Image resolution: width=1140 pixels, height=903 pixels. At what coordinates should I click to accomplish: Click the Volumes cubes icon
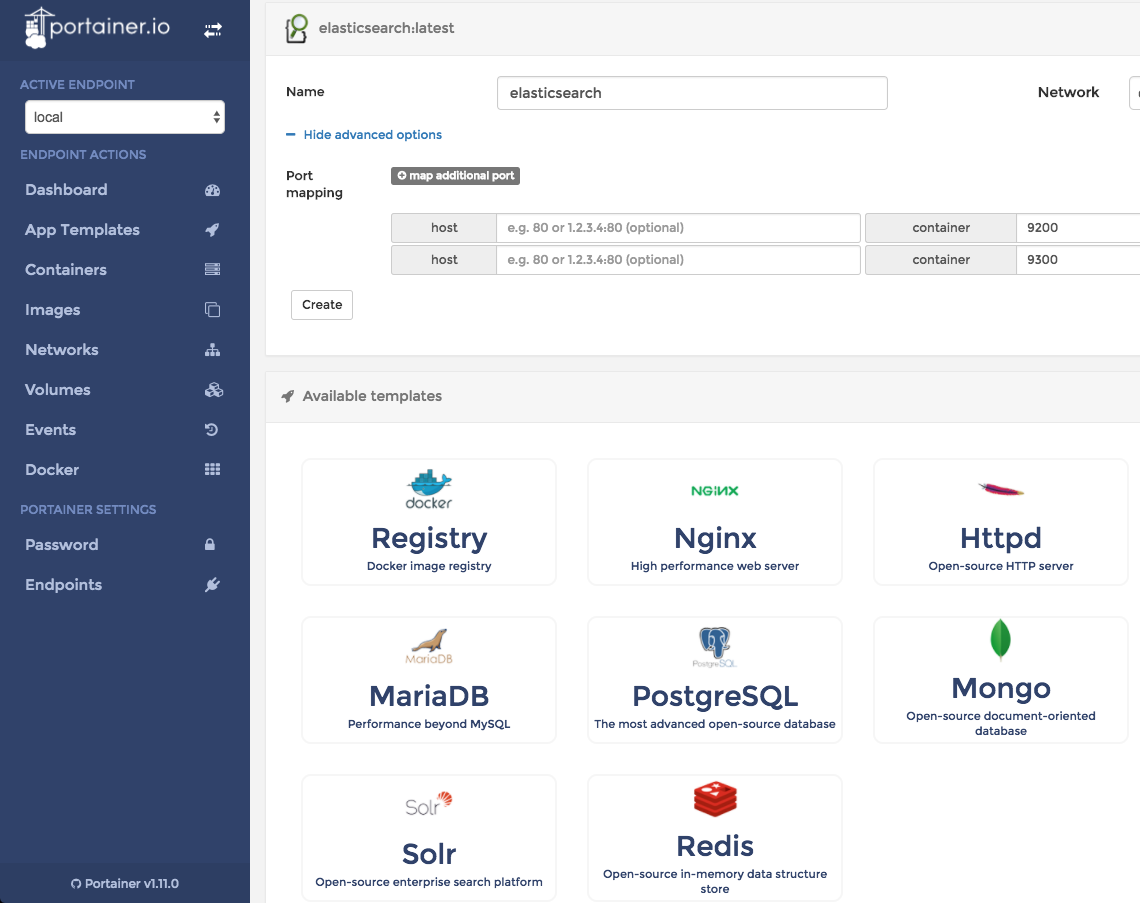point(212,390)
